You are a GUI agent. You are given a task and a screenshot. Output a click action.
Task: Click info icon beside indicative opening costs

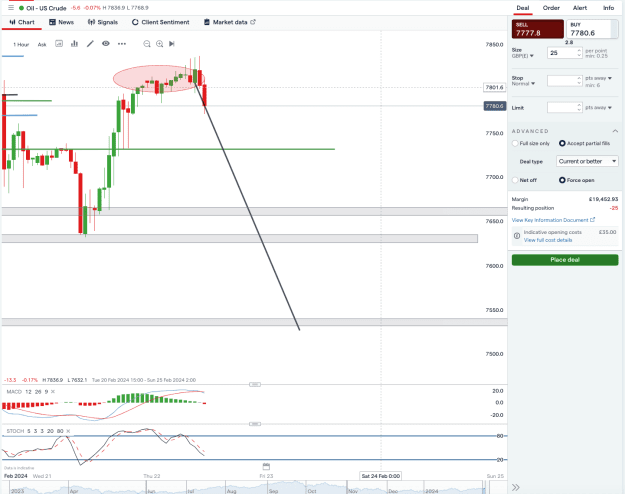pyautogui.click(x=517, y=236)
